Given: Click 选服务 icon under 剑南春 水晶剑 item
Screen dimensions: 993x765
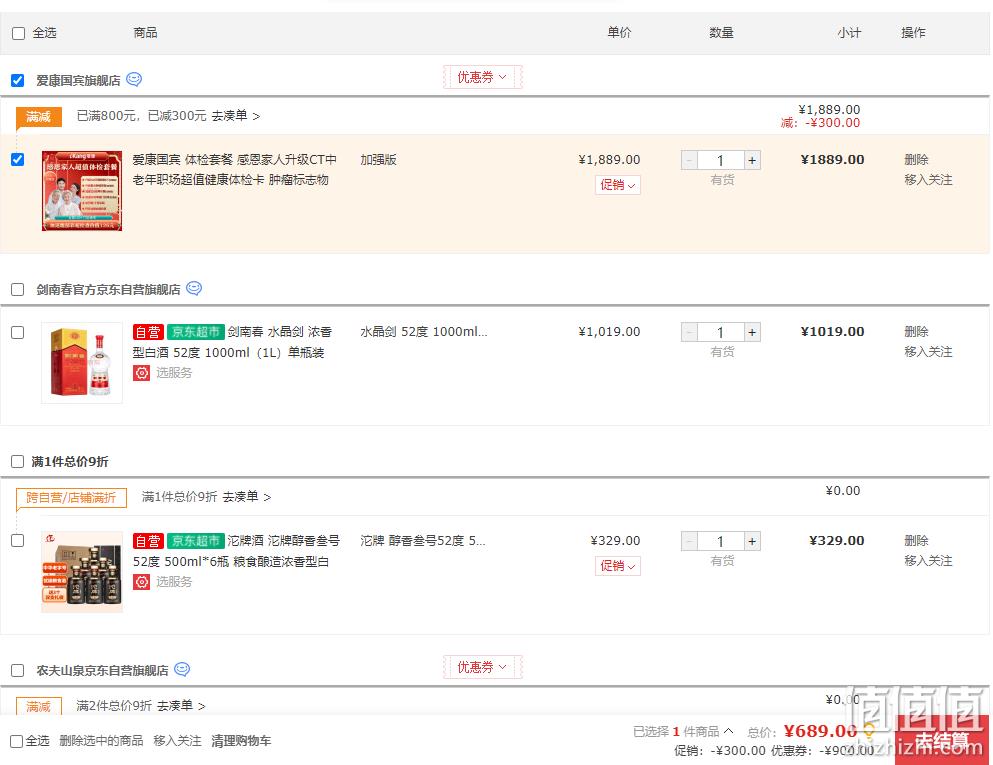Looking at the screenshot, I should 141,372.
